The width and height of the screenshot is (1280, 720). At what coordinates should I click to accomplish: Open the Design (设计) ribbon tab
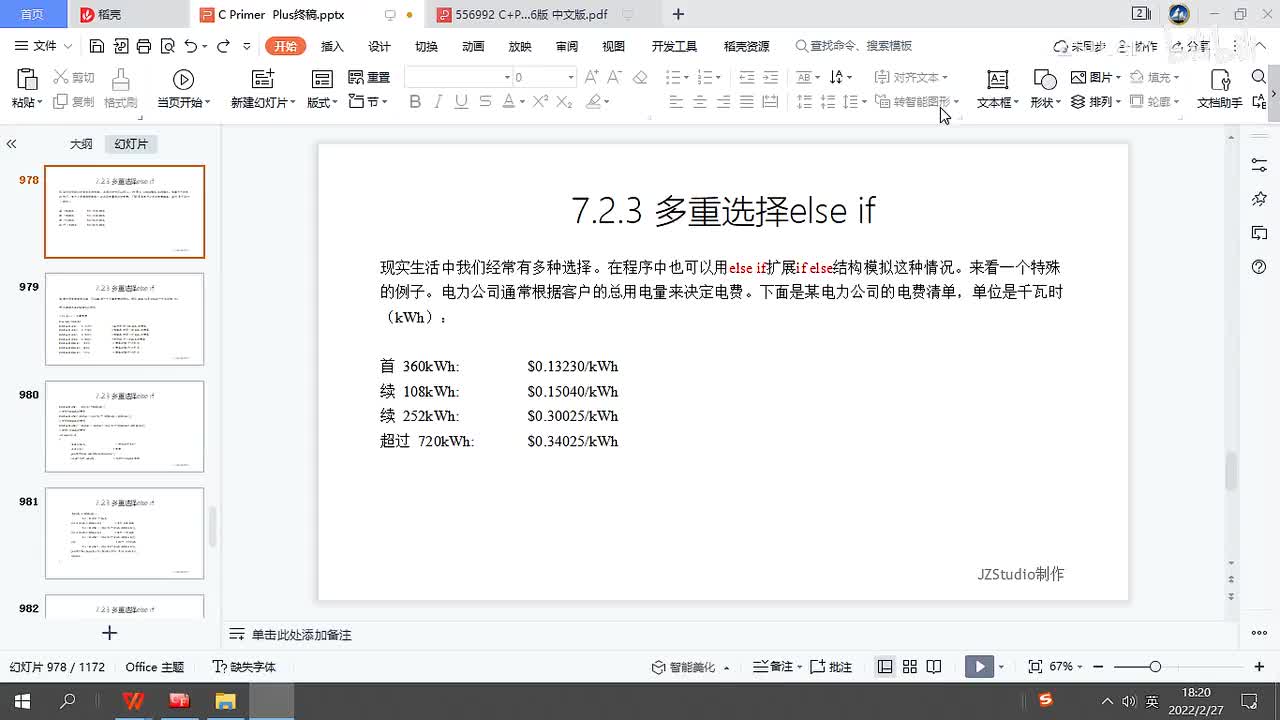point(379,46)
